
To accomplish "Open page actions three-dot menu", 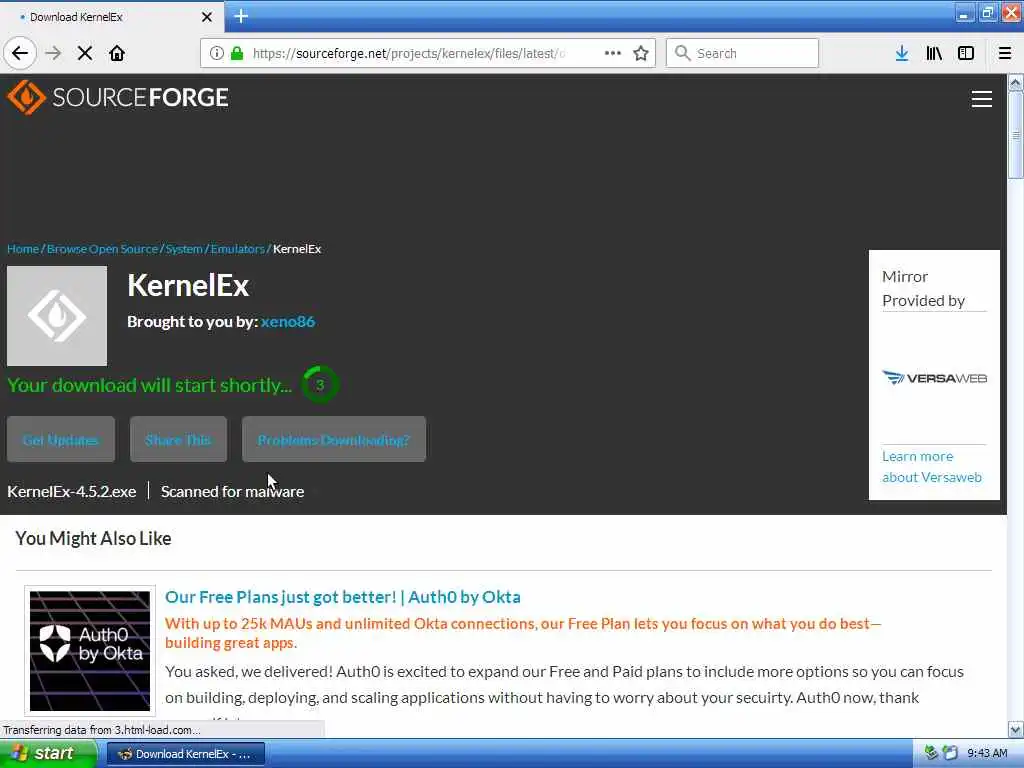I will click(613, 53).
